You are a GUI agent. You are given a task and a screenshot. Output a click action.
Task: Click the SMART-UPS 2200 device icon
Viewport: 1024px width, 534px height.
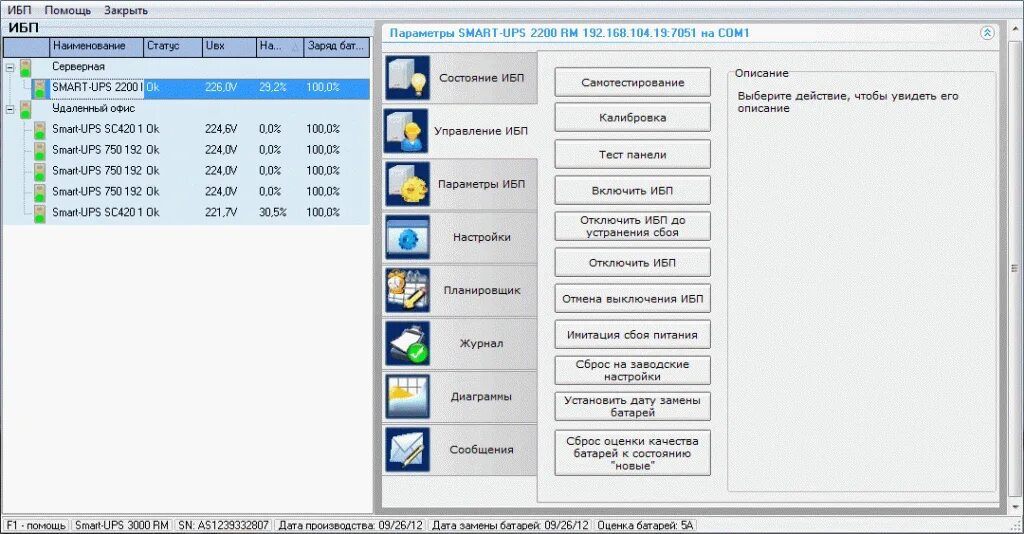[40, 88]
